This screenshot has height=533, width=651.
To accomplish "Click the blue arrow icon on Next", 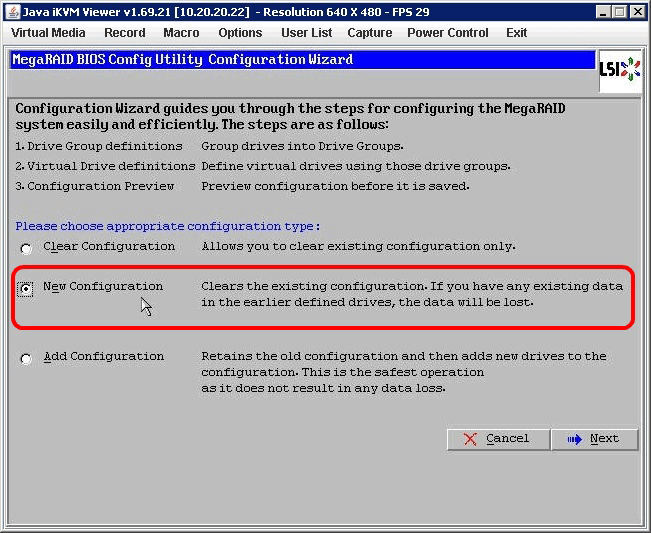I will click(575, 439).
